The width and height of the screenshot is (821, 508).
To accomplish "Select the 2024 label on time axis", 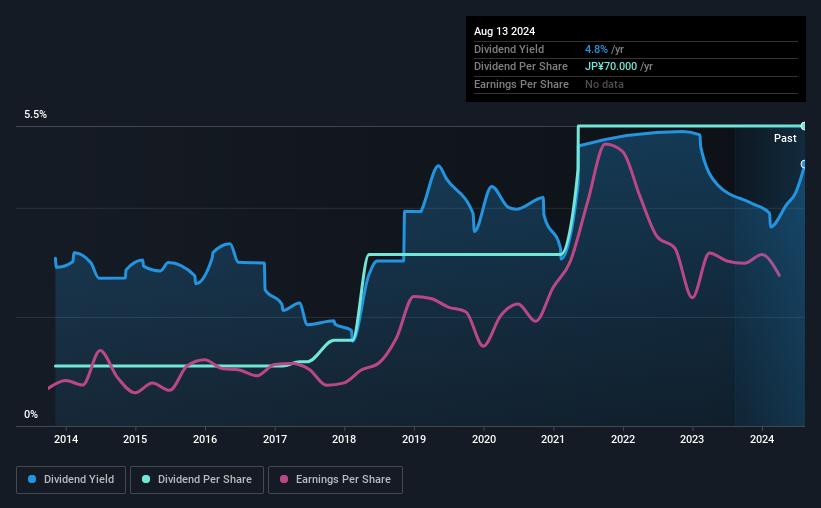I will click(x=762, y=439).
